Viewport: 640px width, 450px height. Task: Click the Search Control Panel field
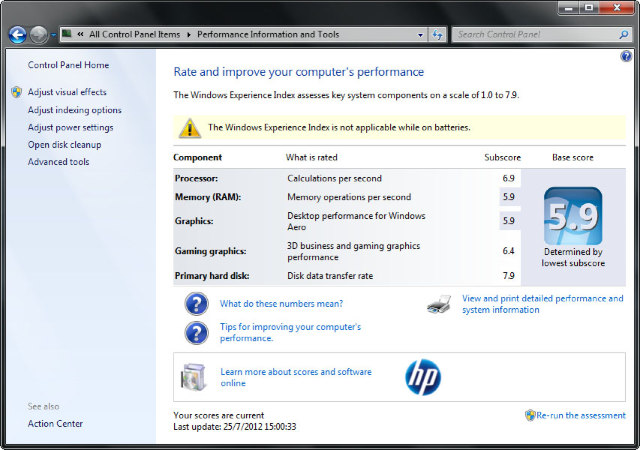[535, 34]
